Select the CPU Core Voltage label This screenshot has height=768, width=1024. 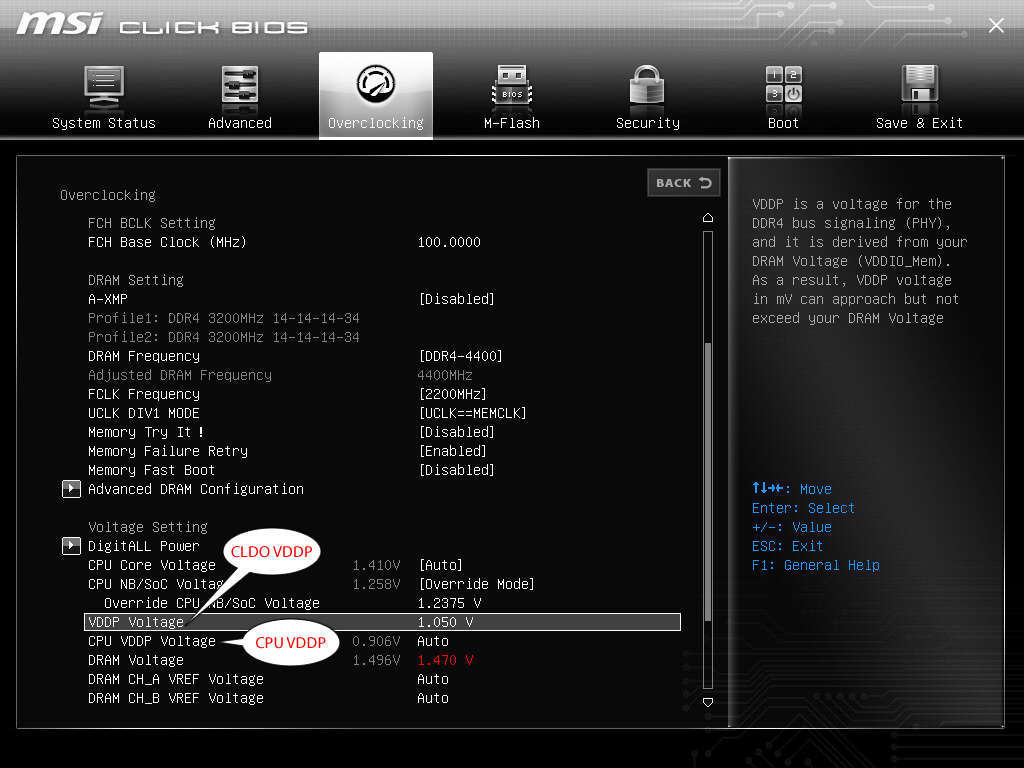point(152,565)
